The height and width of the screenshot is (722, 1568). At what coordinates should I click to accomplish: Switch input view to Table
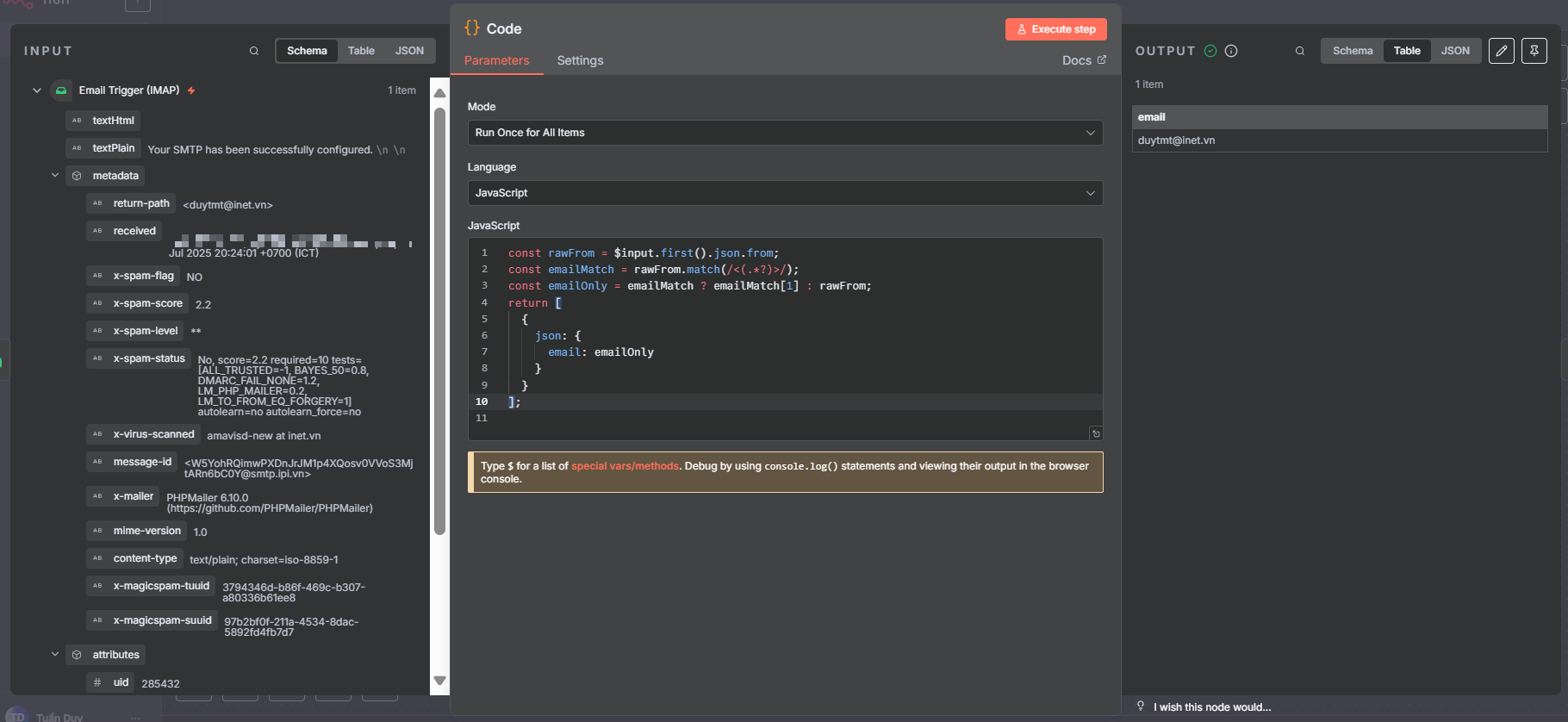361,51
